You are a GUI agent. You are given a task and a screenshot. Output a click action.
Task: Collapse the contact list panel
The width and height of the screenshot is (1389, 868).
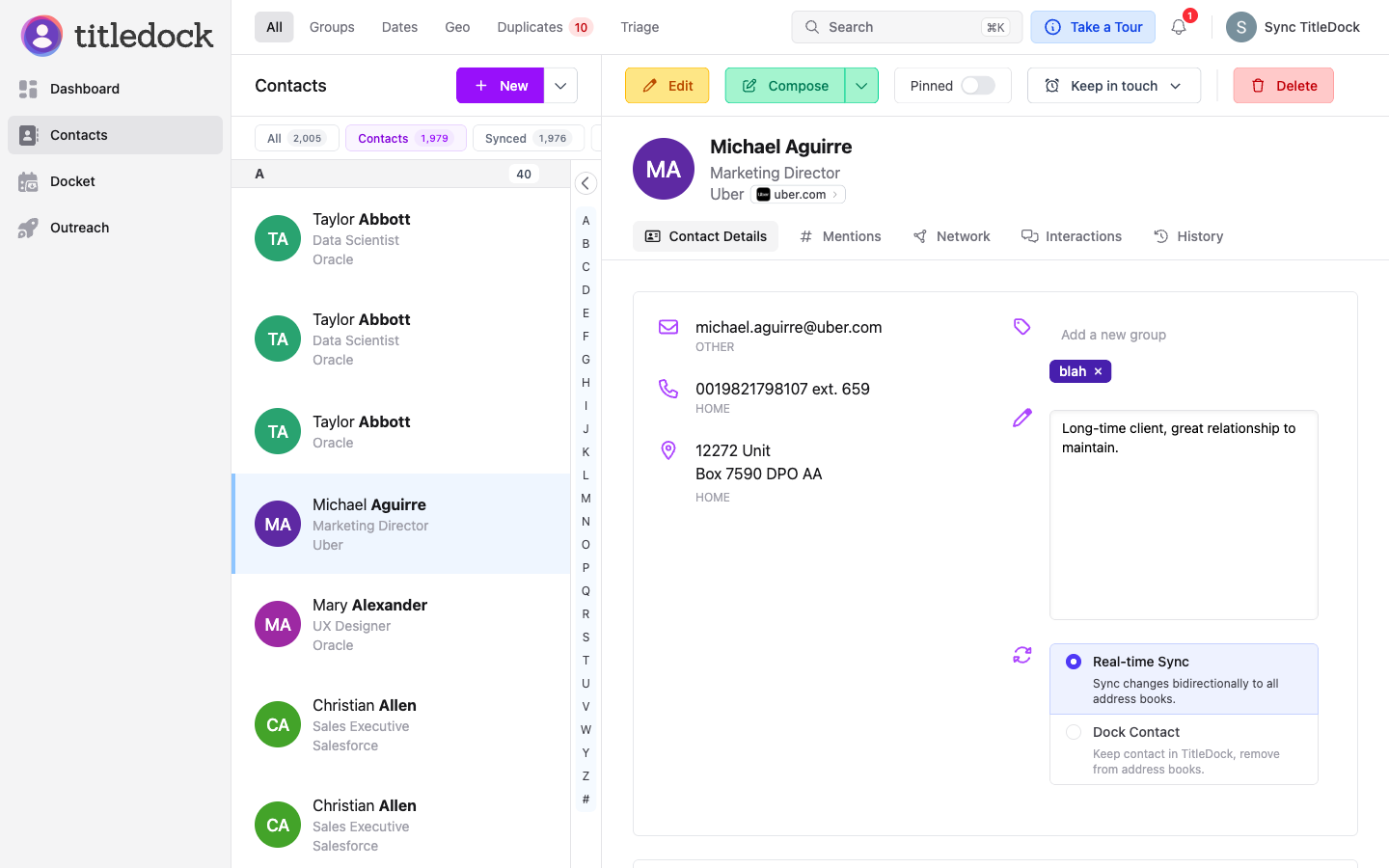(586, 183)
